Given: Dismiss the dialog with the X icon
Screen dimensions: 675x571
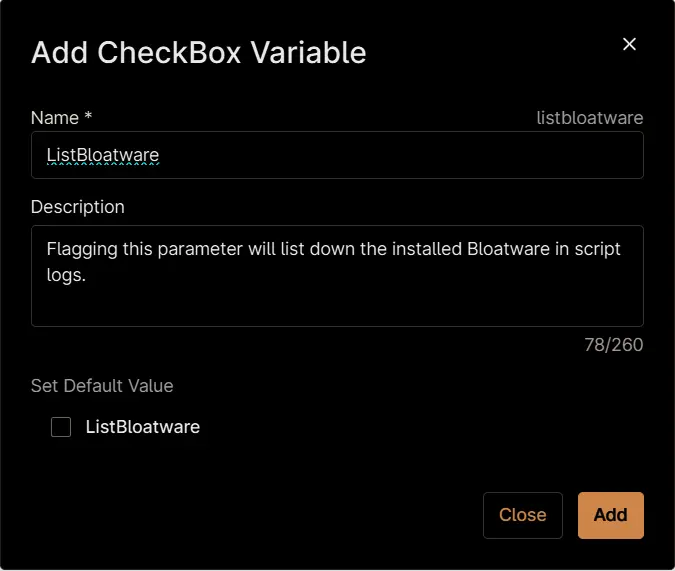Looking at the screenshot, I should click(629, 44).
